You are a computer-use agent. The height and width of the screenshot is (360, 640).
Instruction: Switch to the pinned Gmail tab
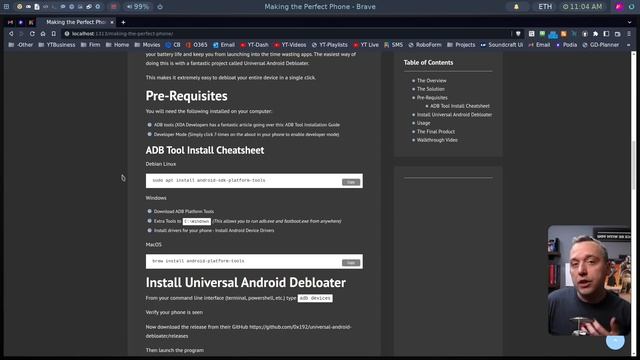[10, 22]
